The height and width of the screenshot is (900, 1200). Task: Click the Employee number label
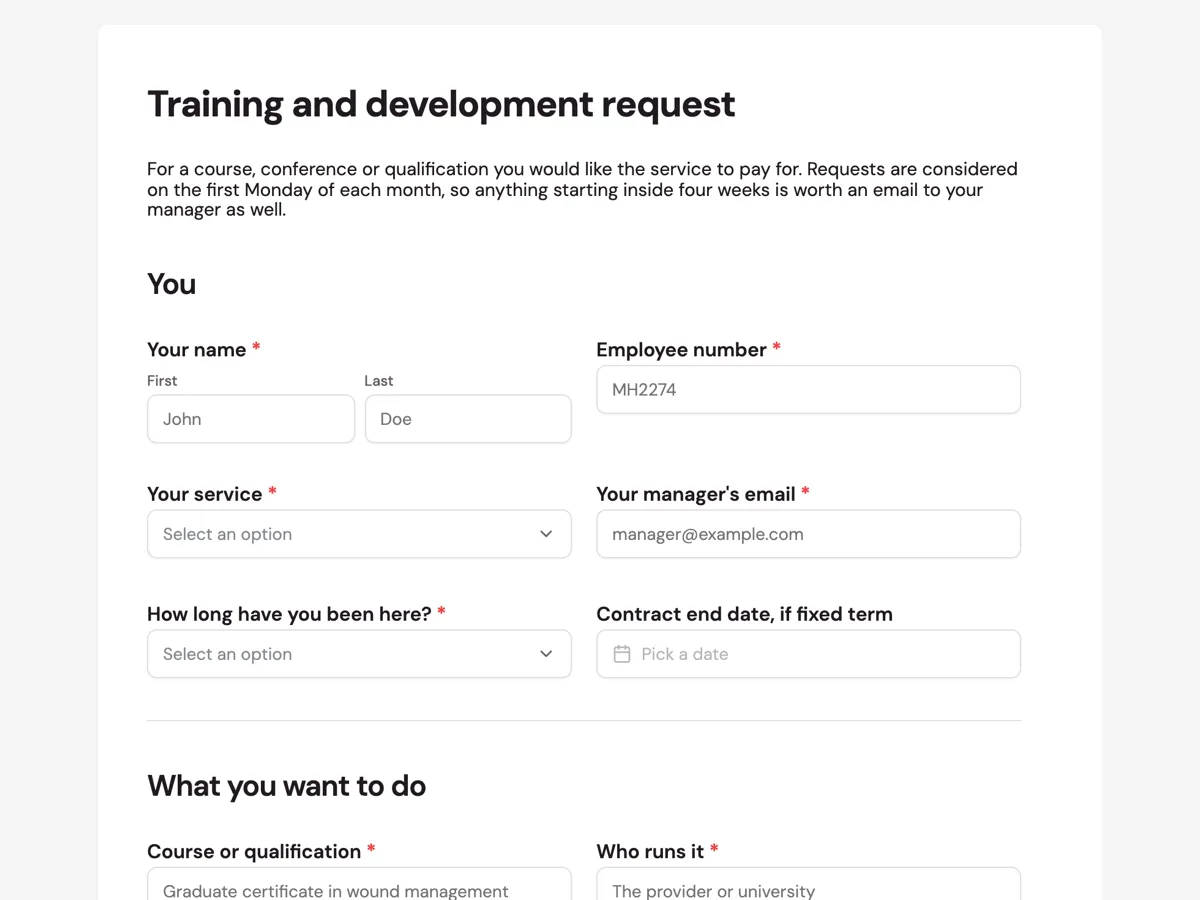point(681,350)
